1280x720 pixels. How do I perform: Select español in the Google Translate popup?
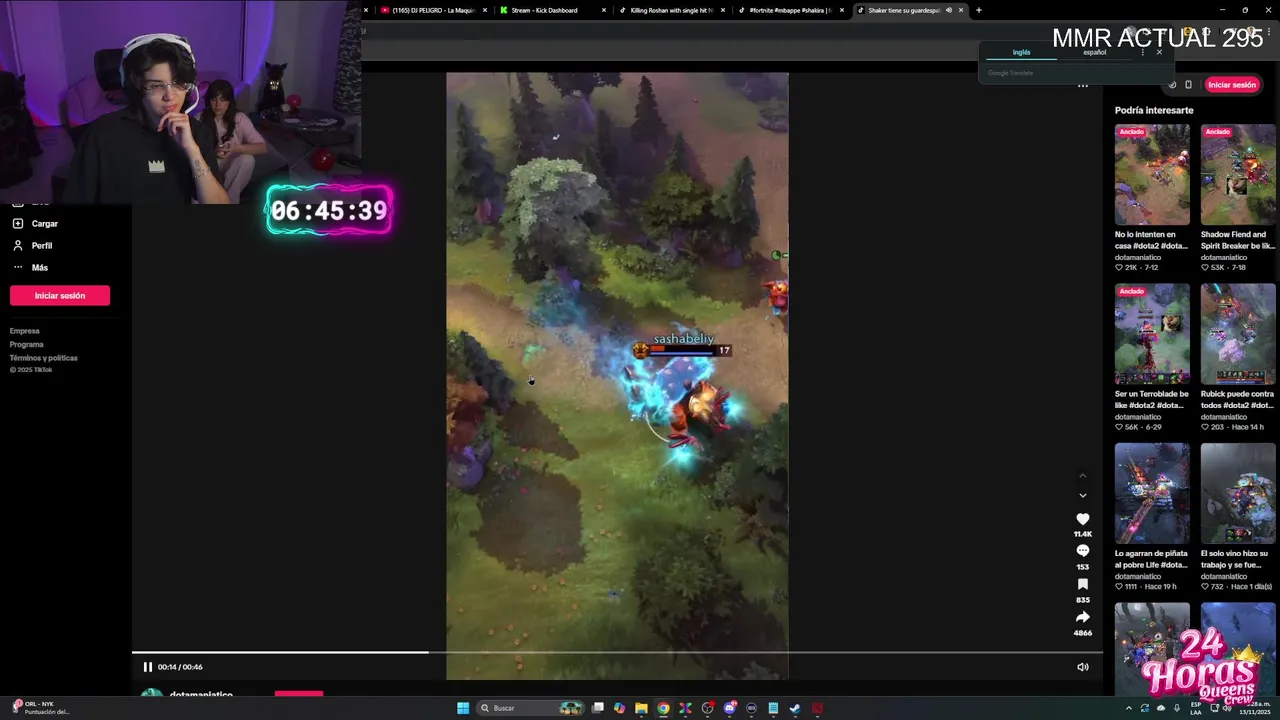(x=1094, y=52)
